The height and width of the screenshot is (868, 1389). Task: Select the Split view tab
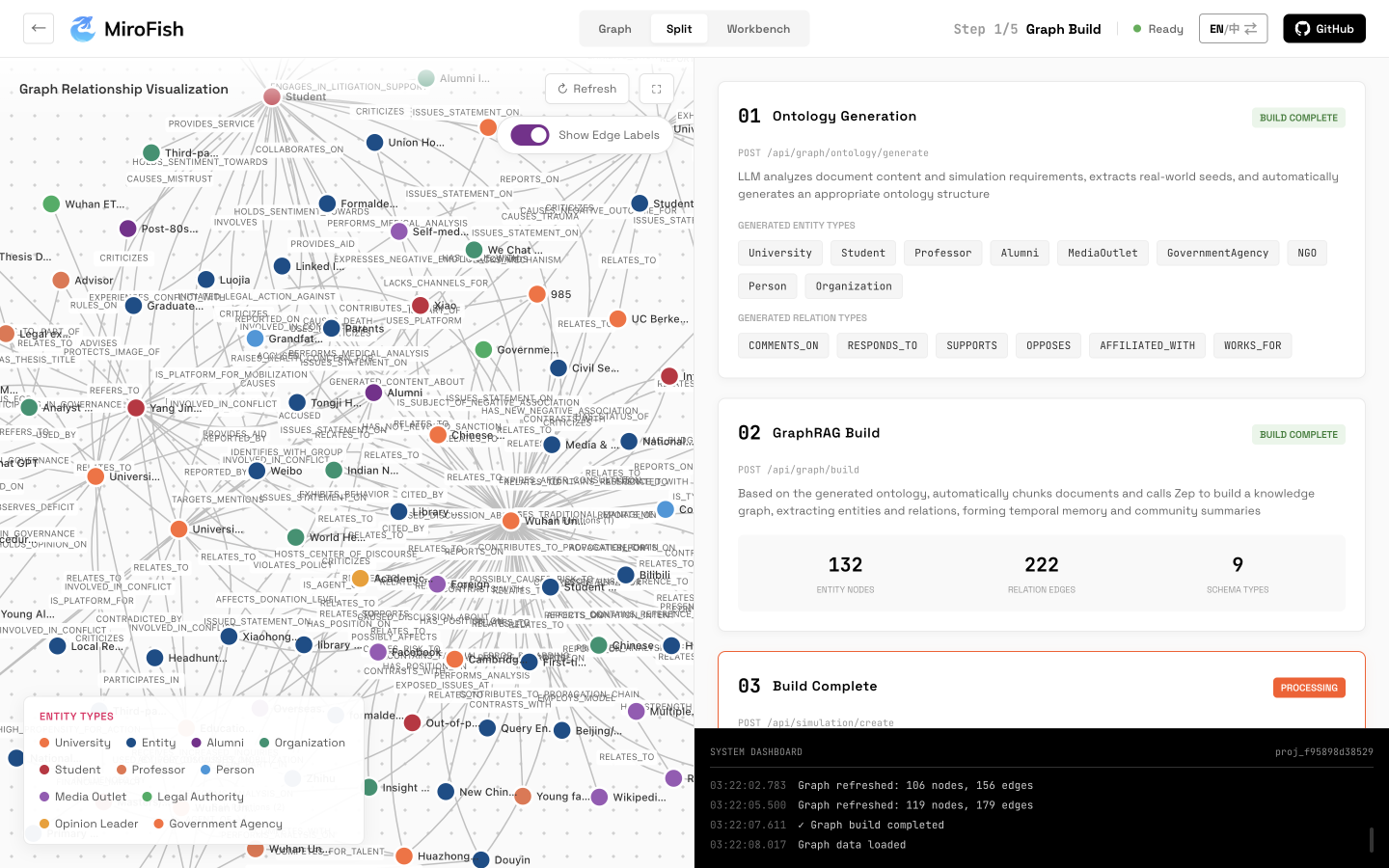(x=679, y=29)
